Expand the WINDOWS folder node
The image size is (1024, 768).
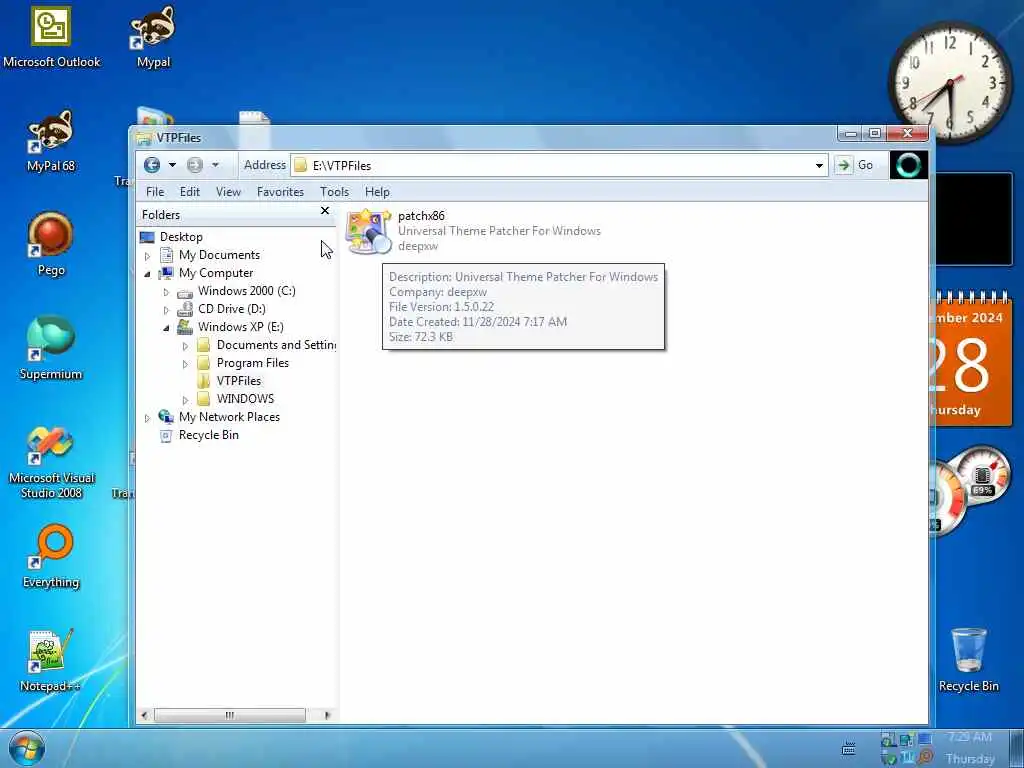point(185,400)
